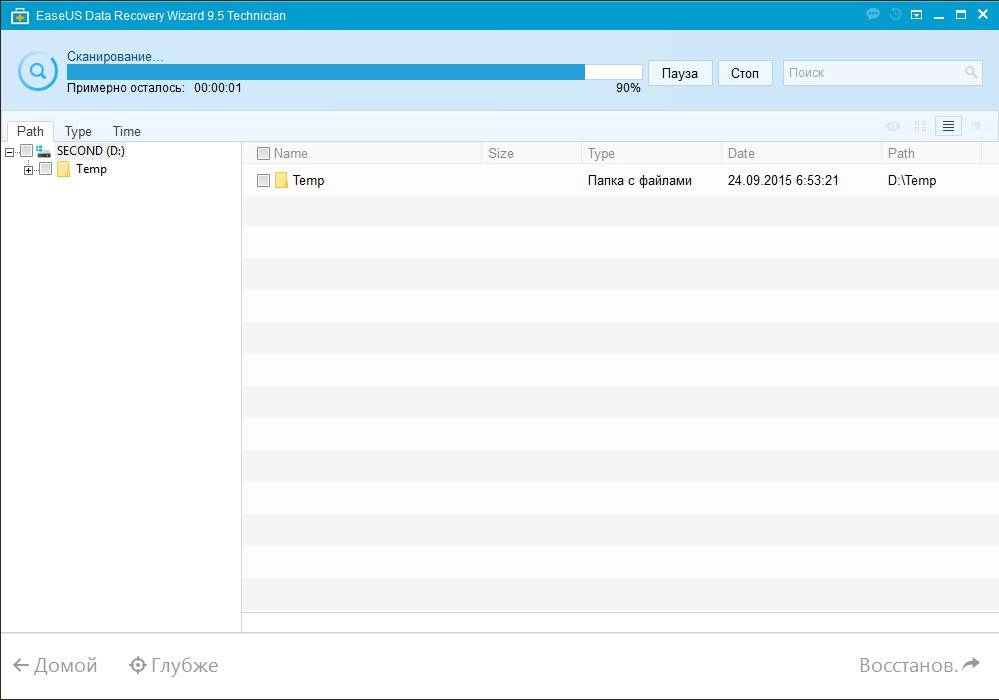
Task: Click the circular scanning magnifier icon
Action: click(x=38, y=71)
